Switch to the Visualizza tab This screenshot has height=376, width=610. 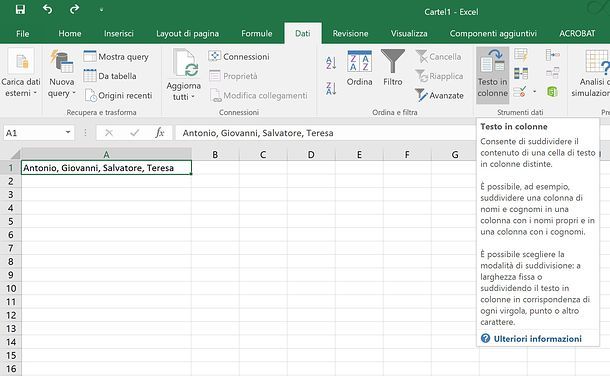[409, 33]
